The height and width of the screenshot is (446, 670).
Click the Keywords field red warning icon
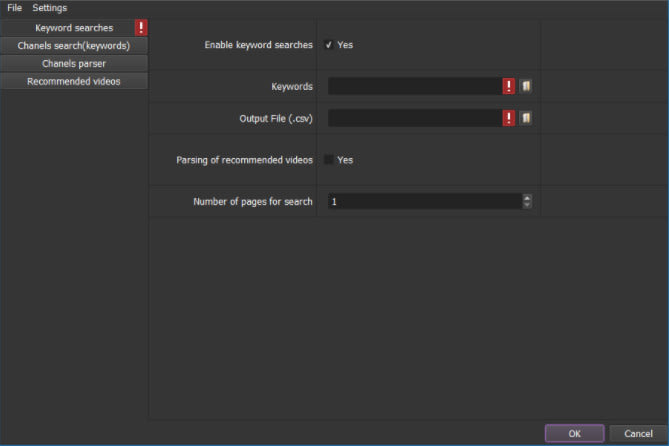tap(509, 86)
